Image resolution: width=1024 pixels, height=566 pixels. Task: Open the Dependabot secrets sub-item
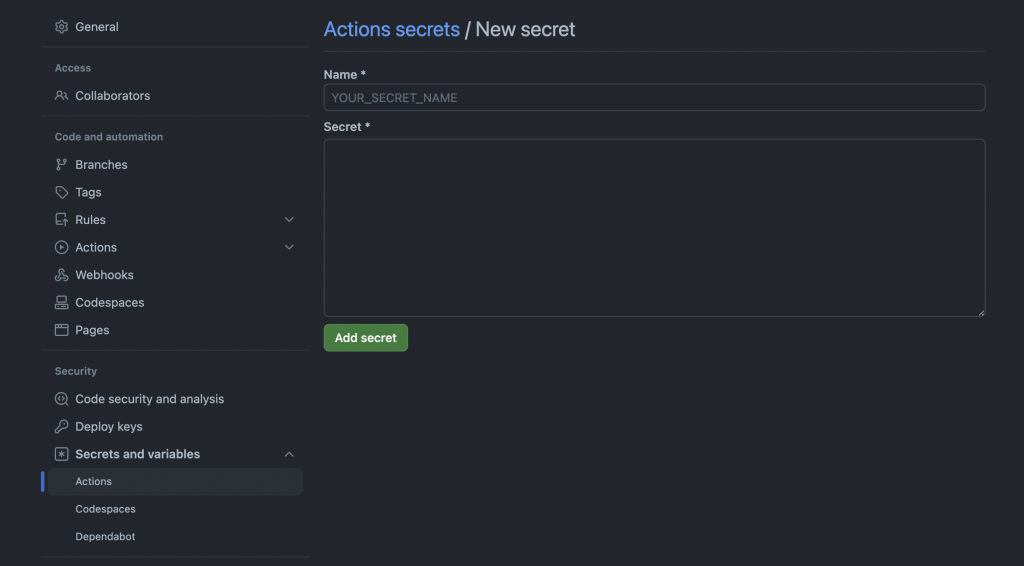tap(105, 537)
